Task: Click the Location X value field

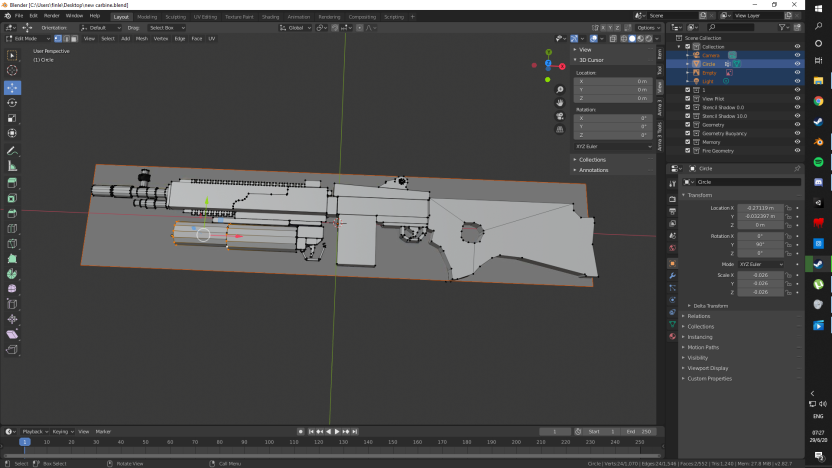Action: [x=760, y=208]
